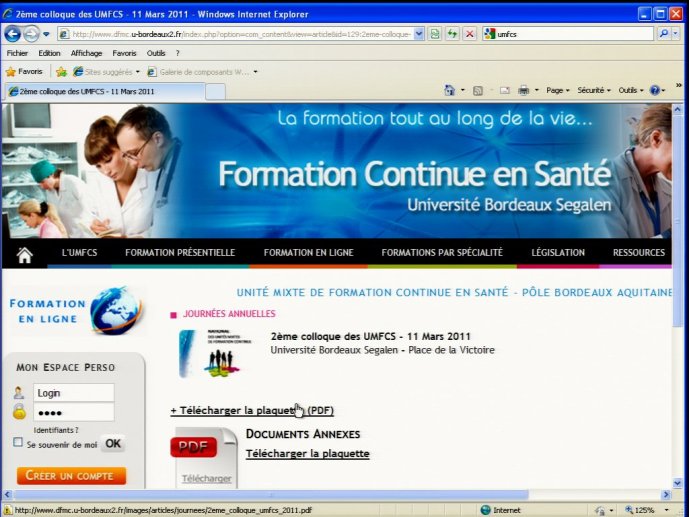Open FORMATION PRÉSENTIELLE navigation item
Screen dimensions: 689x517
click(180, 253)
